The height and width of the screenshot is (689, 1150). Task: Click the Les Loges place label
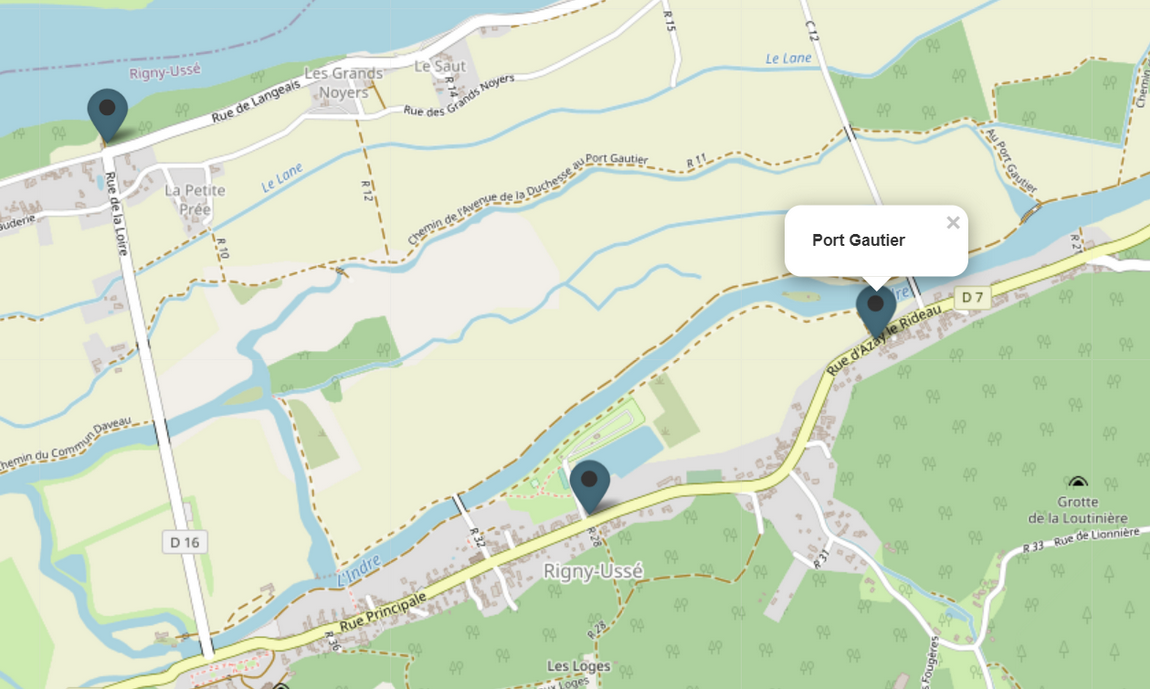pyautogui.click(x=579, y=666)
